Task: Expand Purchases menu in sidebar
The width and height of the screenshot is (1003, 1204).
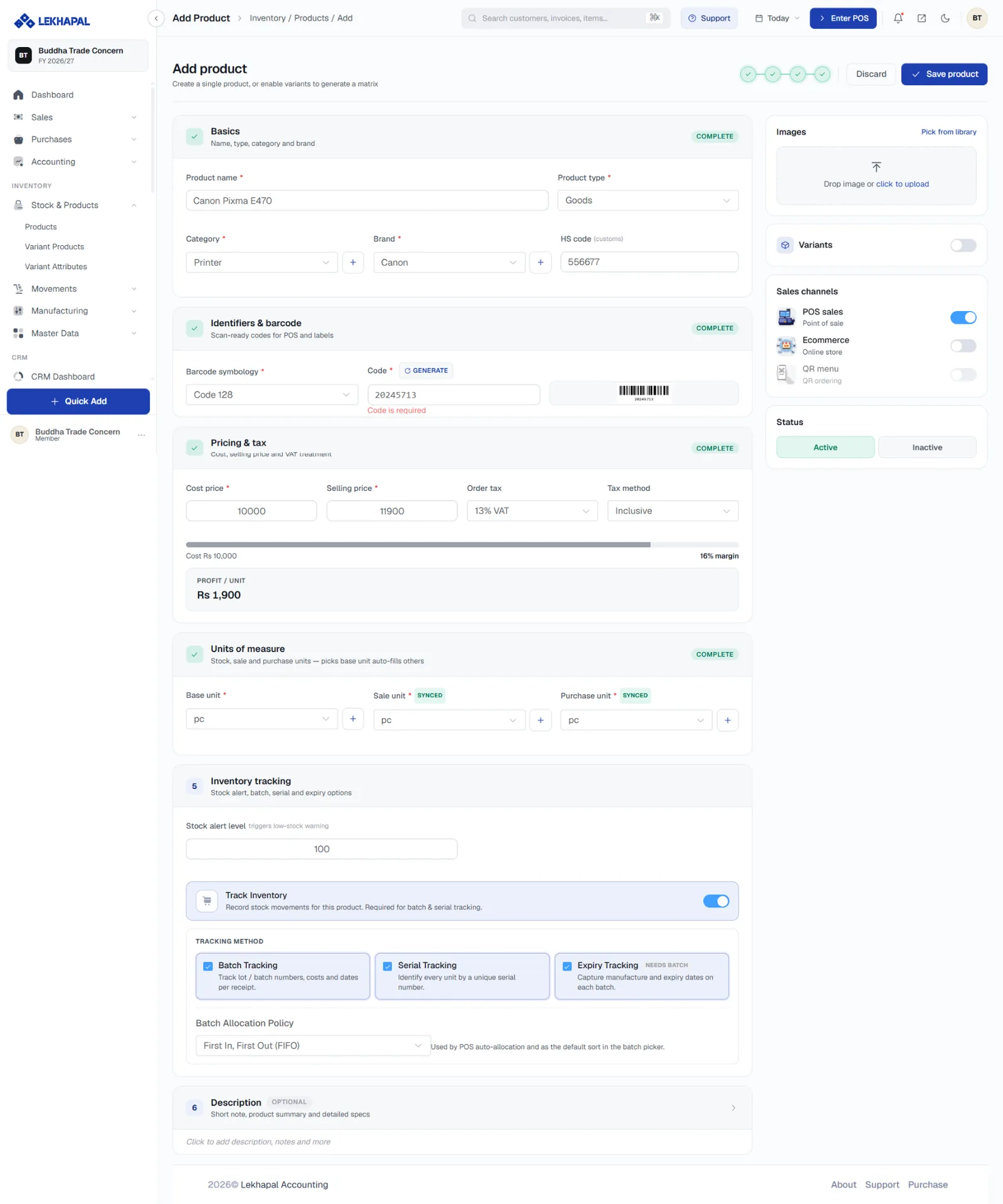Action: pyautogui.click(x=75, y=139)
